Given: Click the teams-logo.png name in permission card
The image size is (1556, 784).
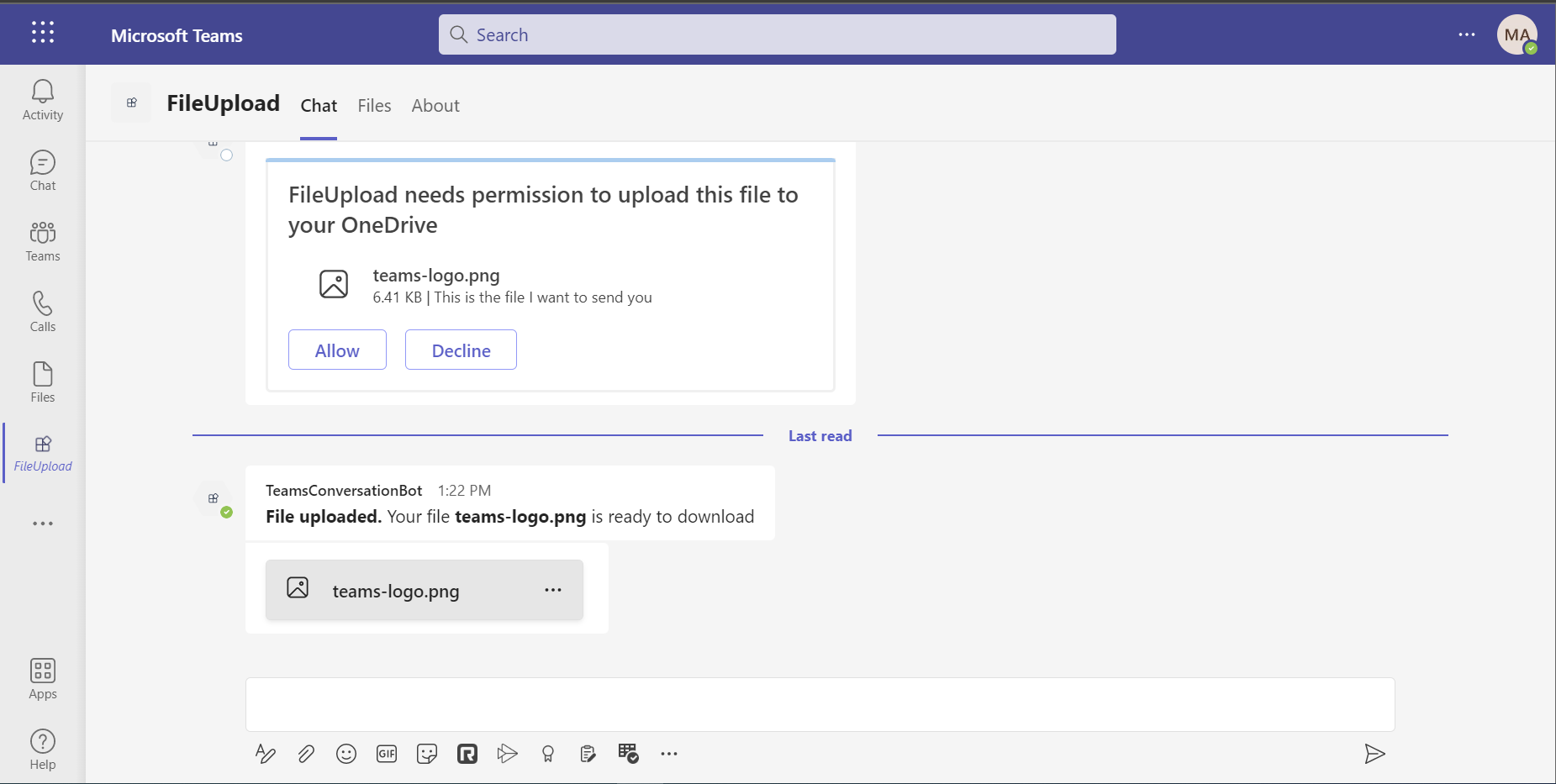Looking at the screenshot, I should click(x=436, y=276).
